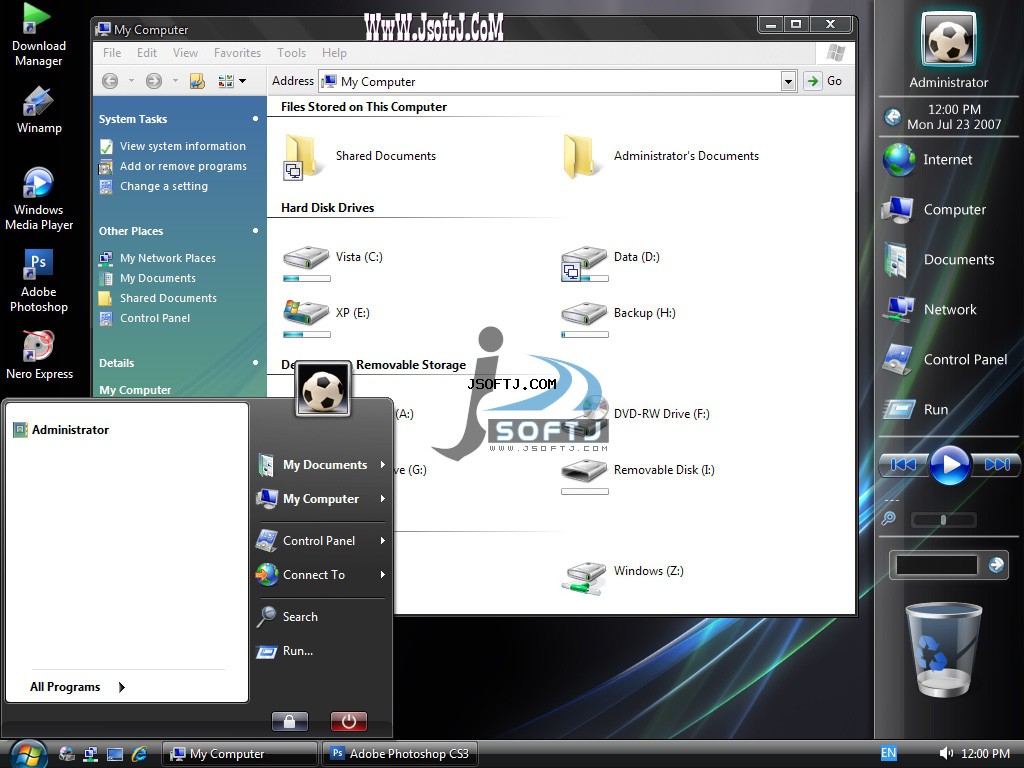Open Shared Documents link in Other Places
The height and width of the screenshot is (768, 1024).
(x=168, y=298)
